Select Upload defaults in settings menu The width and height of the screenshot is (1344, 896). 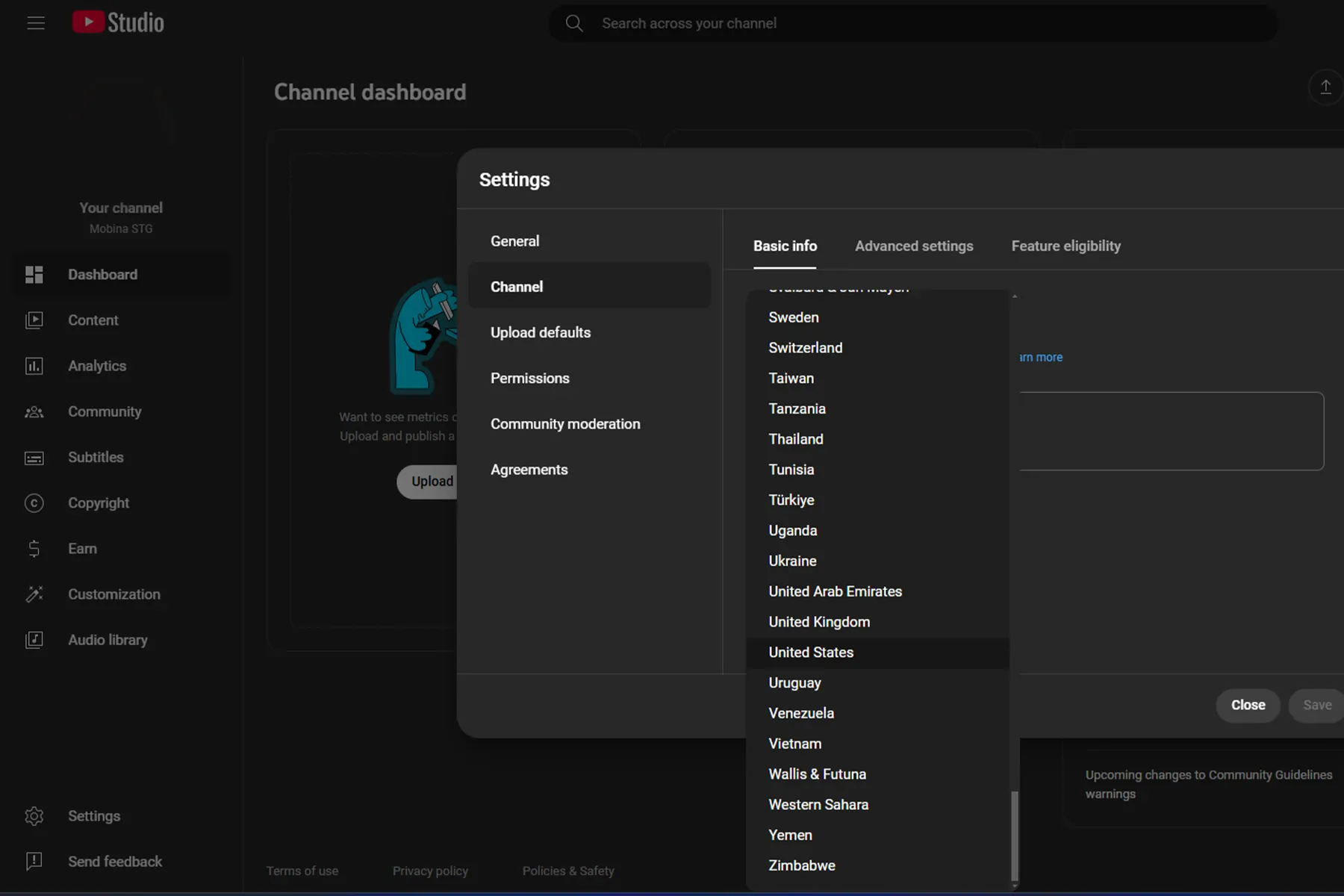541,333
